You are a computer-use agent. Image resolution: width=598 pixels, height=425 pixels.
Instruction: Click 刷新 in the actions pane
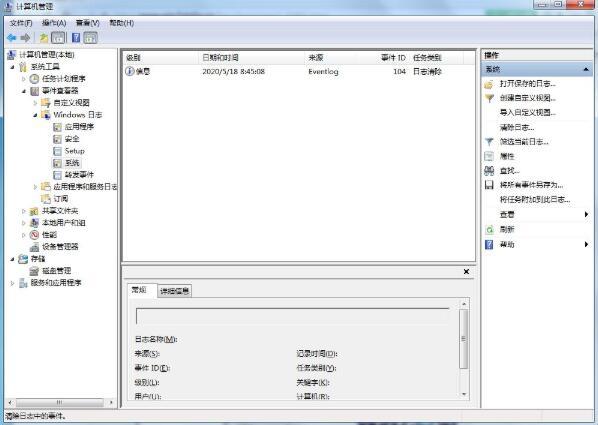[x=507, y=229]
